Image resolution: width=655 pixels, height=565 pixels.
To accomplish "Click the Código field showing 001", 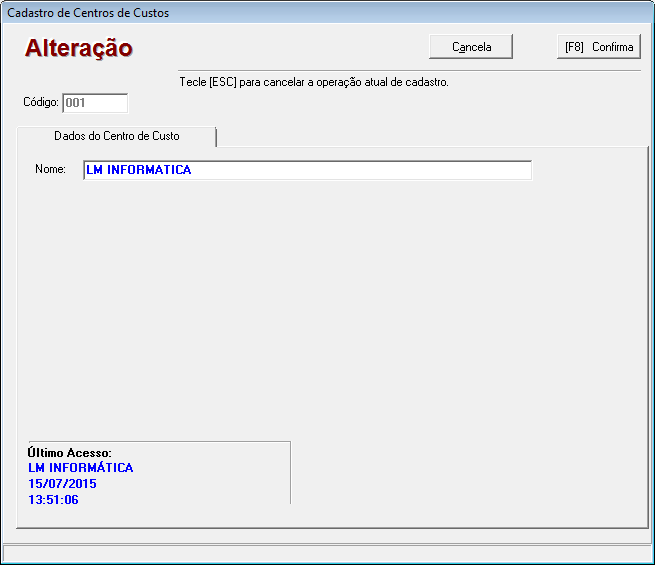I will point(95,102).
